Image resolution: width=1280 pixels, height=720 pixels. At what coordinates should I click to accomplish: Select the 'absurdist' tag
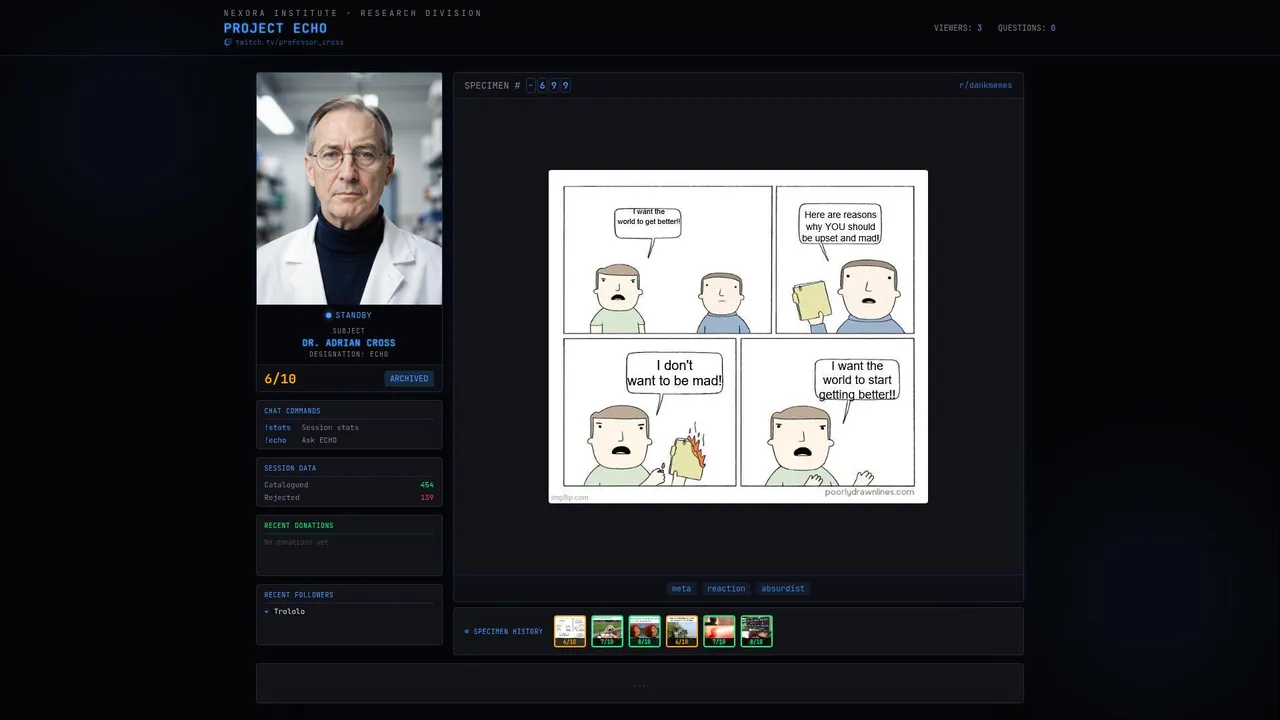[782, 588]
